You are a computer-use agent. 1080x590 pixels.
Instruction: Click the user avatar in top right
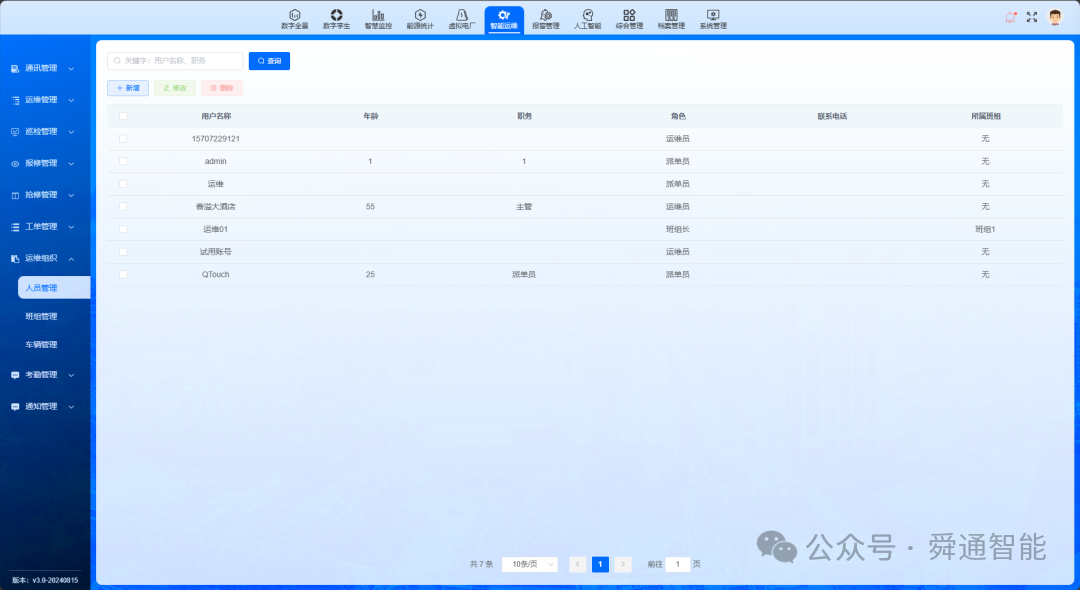1054,17
